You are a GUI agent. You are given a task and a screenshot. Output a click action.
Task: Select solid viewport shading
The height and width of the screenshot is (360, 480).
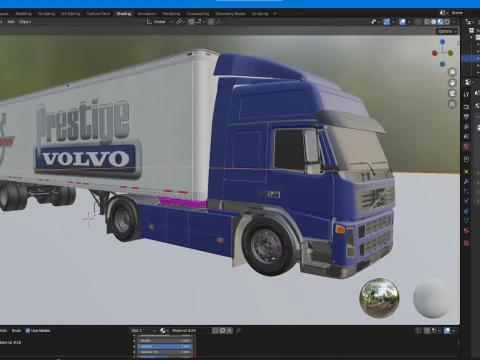(433, 22)
